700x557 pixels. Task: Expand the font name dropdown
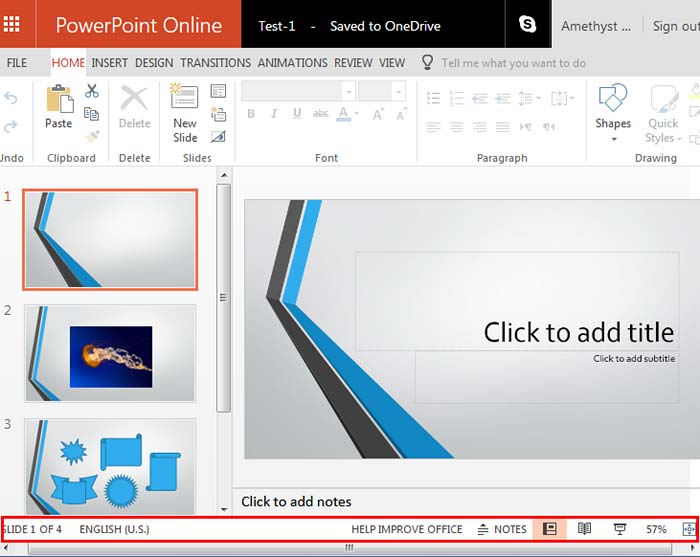coord(348,92)
